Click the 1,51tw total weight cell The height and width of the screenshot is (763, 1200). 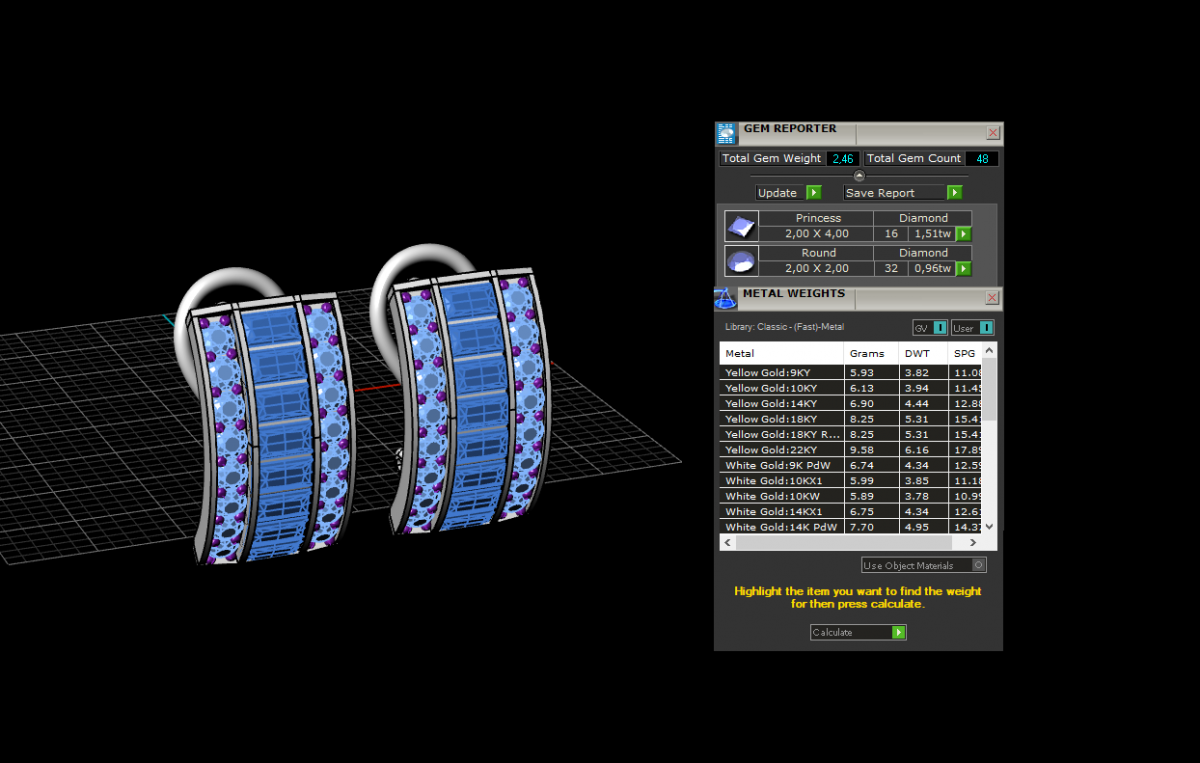tap(932, 234)
